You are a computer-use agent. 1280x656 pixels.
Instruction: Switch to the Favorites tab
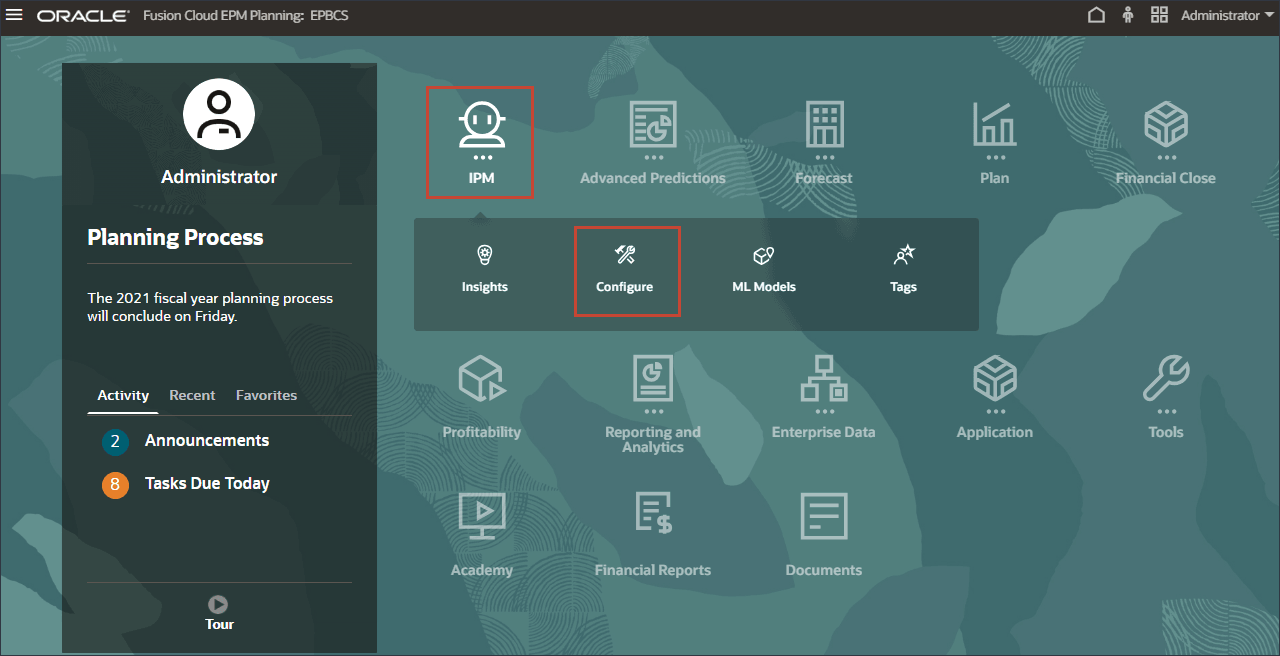coord(266,395)
